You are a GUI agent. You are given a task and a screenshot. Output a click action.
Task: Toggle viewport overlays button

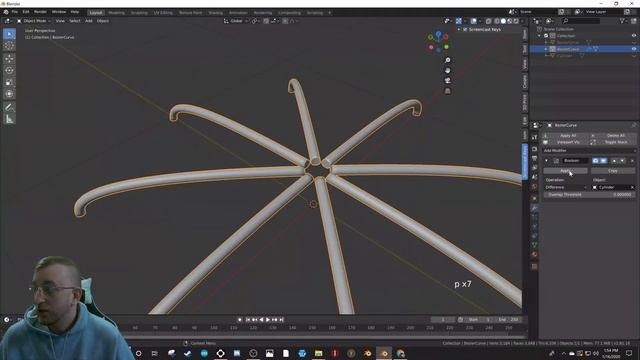click(473, 21)
